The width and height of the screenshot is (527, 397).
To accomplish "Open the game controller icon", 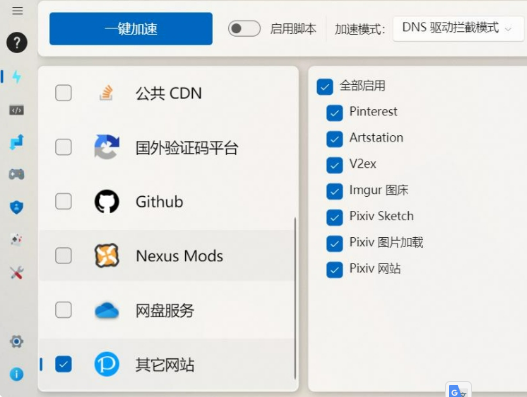I will pos(16,174).
